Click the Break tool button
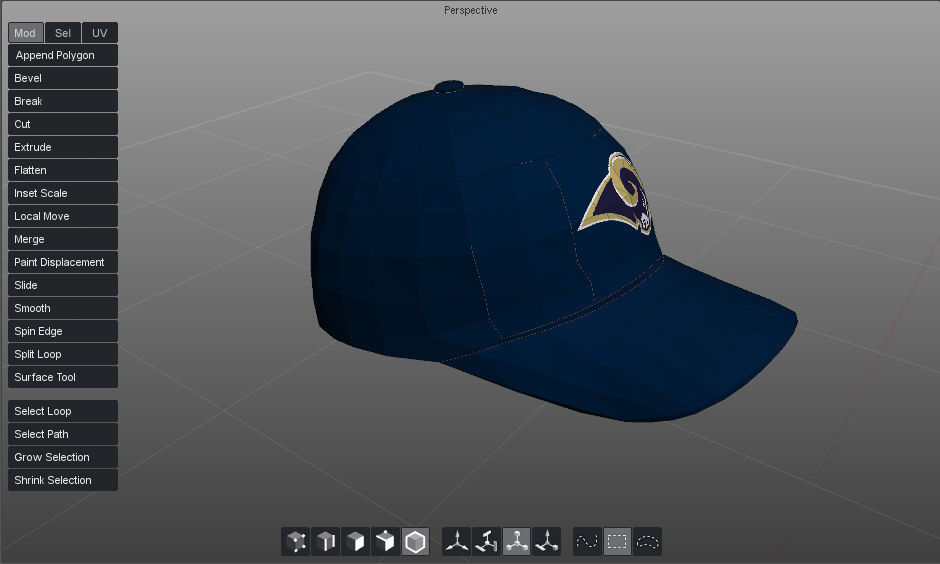 [x=63, y=101]
